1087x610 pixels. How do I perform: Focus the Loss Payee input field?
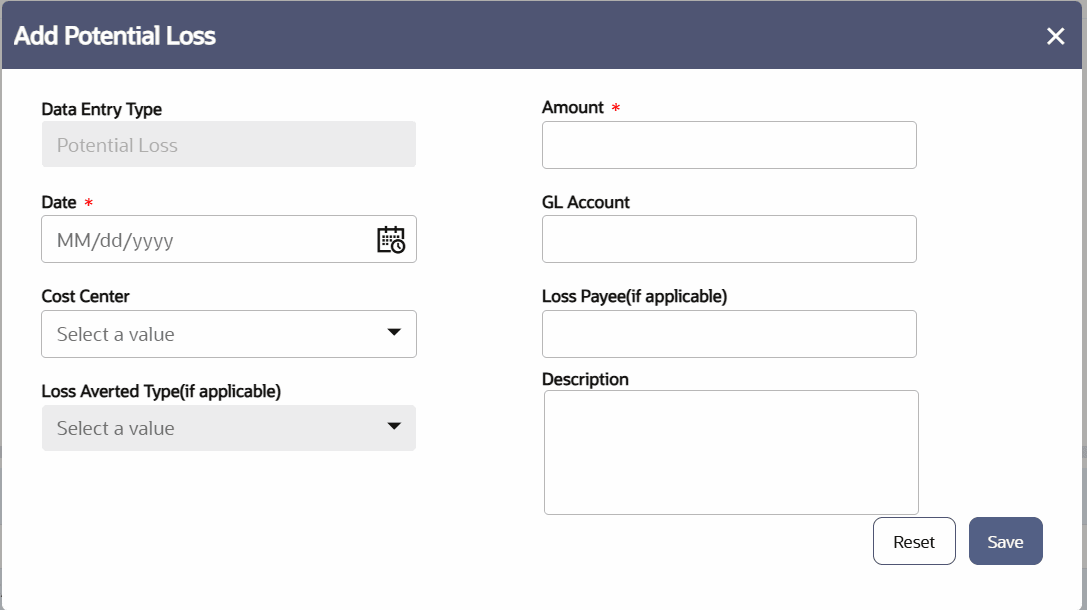coord(729,334)
